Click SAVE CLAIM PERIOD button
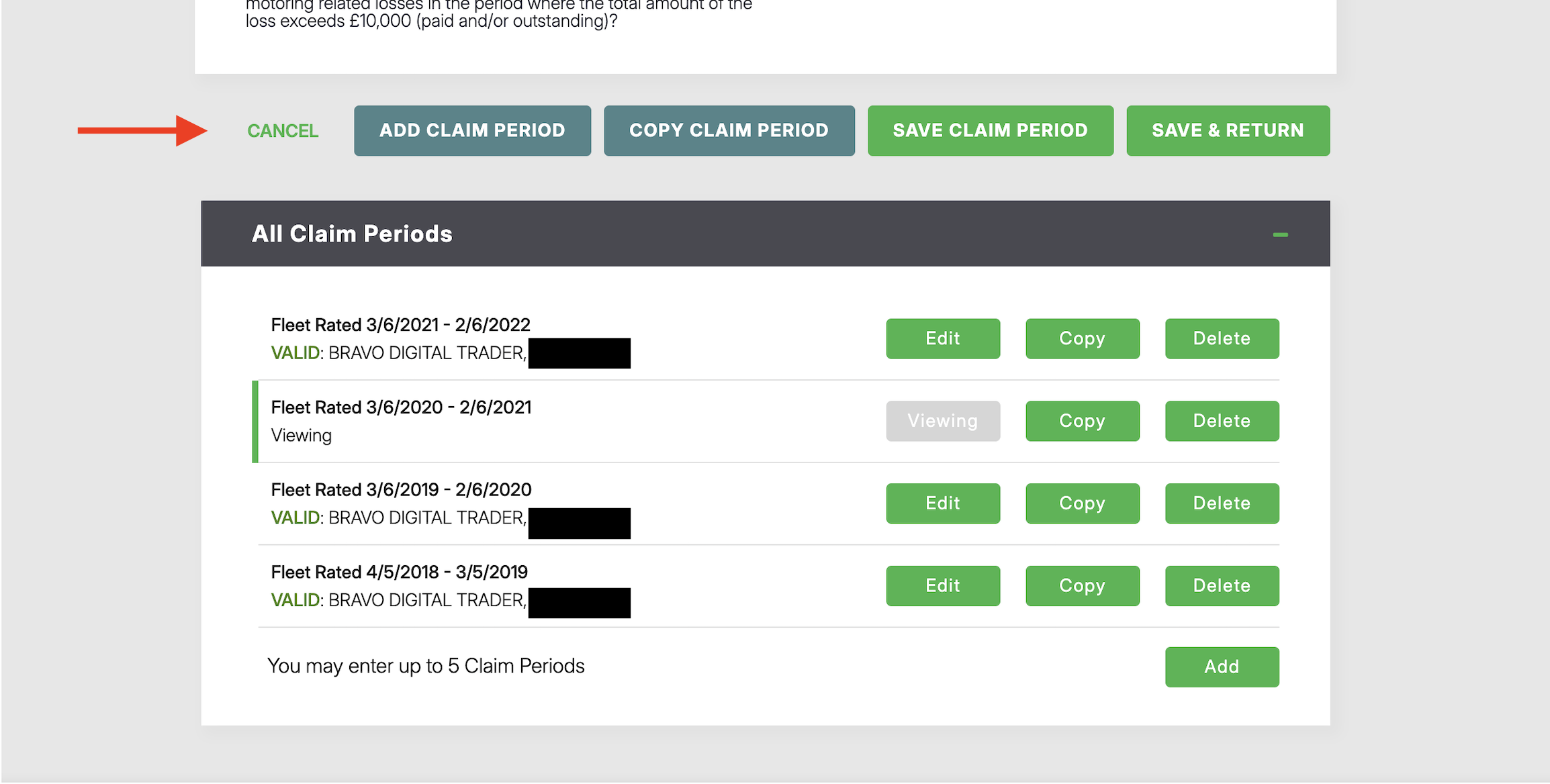The width and height of the screenshot is (1550, 784). coord(990,130)
